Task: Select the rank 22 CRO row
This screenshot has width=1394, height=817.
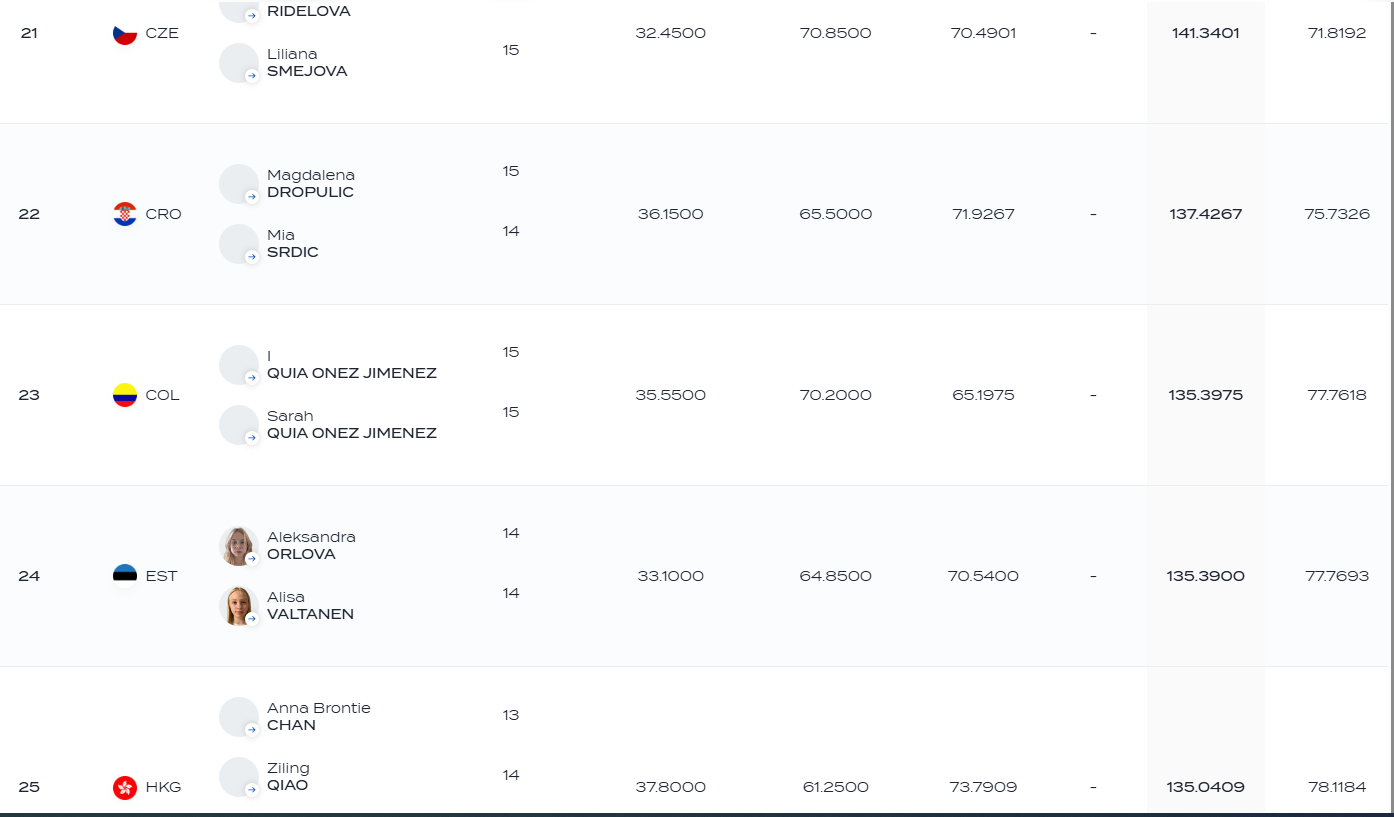Action: point(697,214)
